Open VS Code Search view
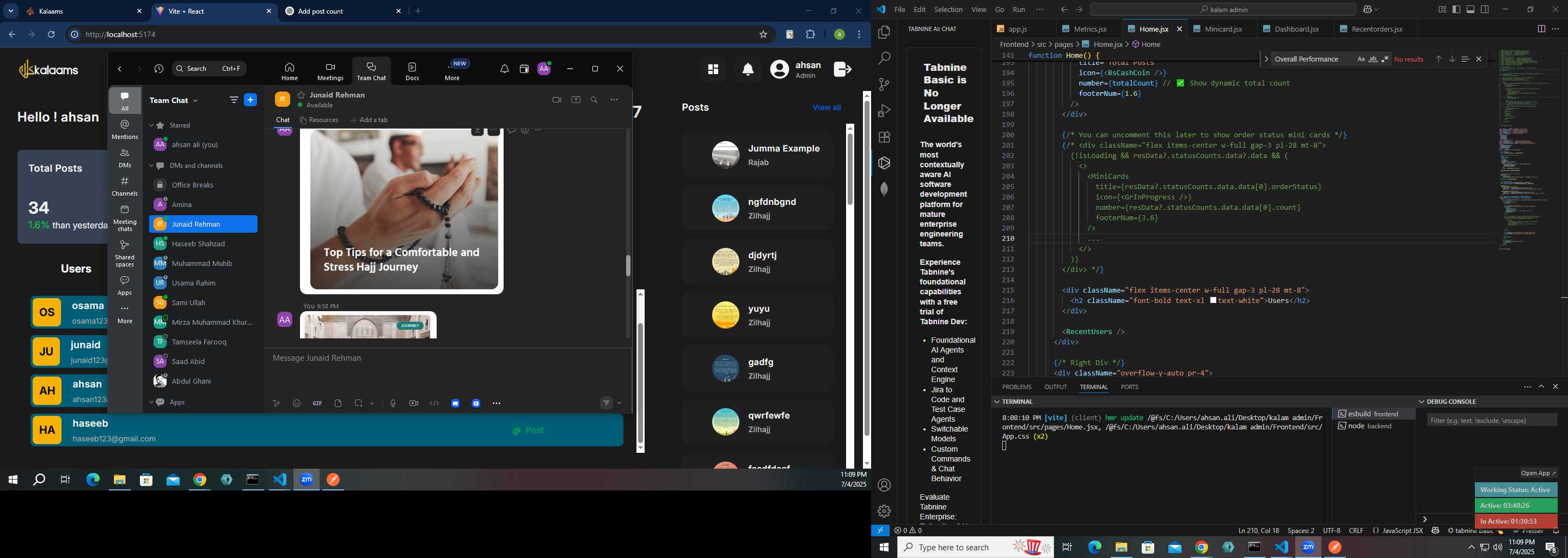This screenshot has width=1568, height=558. click(x=884, y=58)
